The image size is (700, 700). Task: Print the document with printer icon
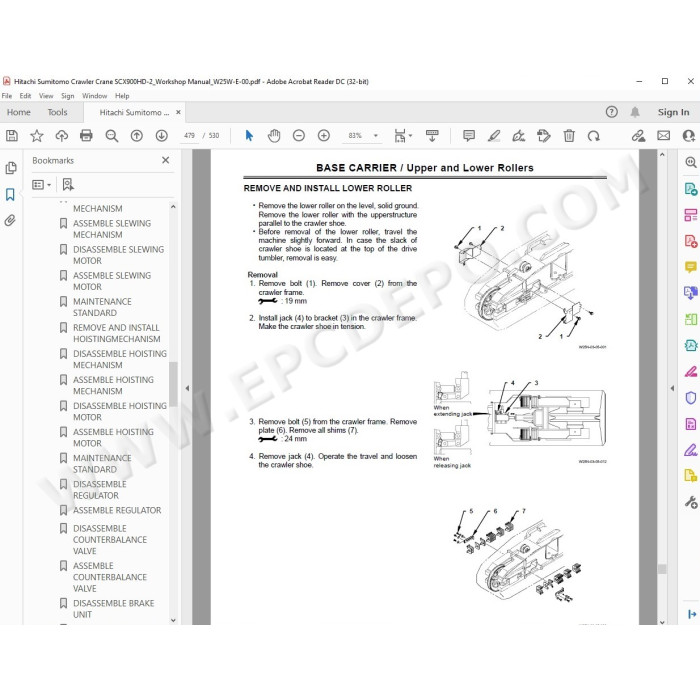point(86,136)
